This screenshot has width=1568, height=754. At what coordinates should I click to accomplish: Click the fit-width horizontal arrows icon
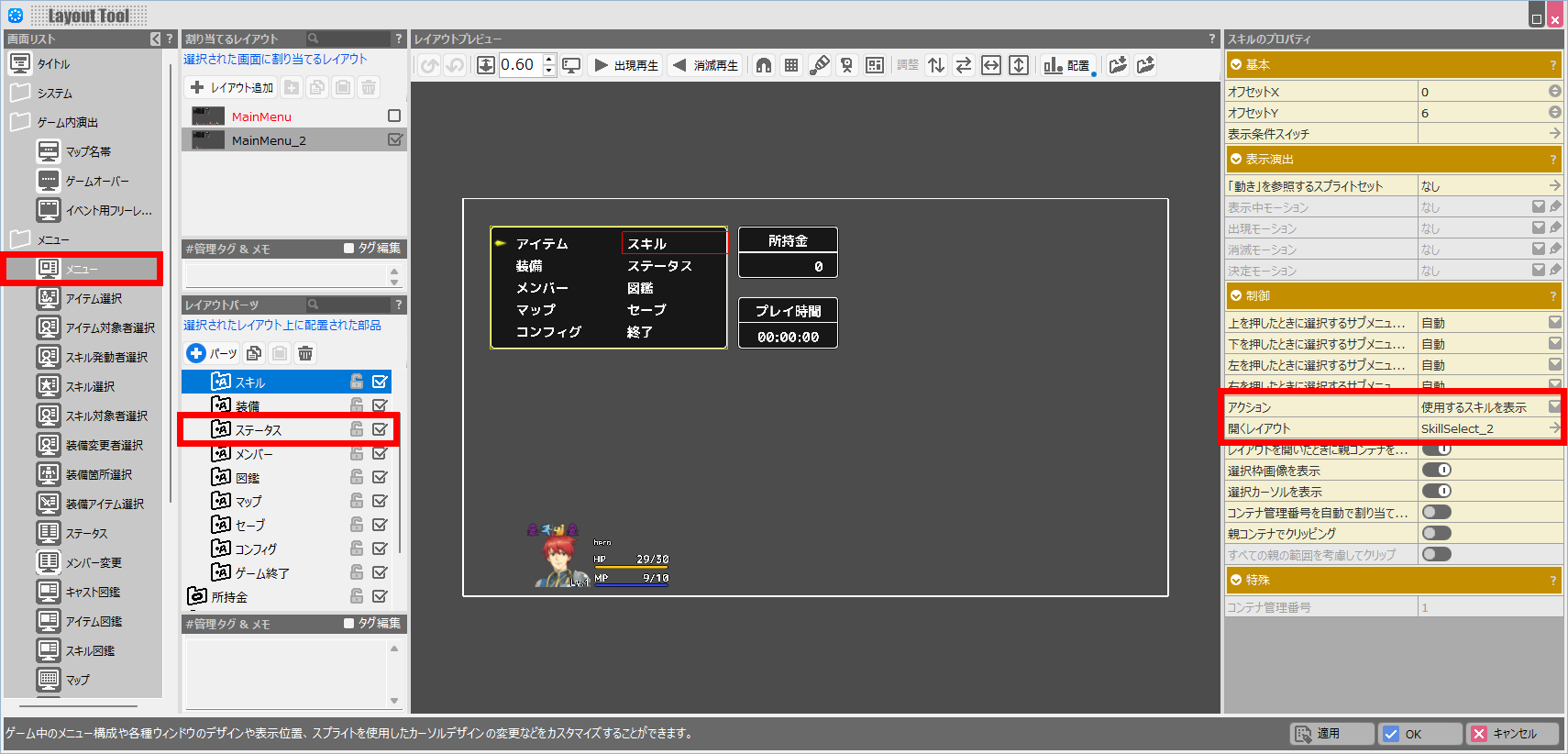coord(990,65)
